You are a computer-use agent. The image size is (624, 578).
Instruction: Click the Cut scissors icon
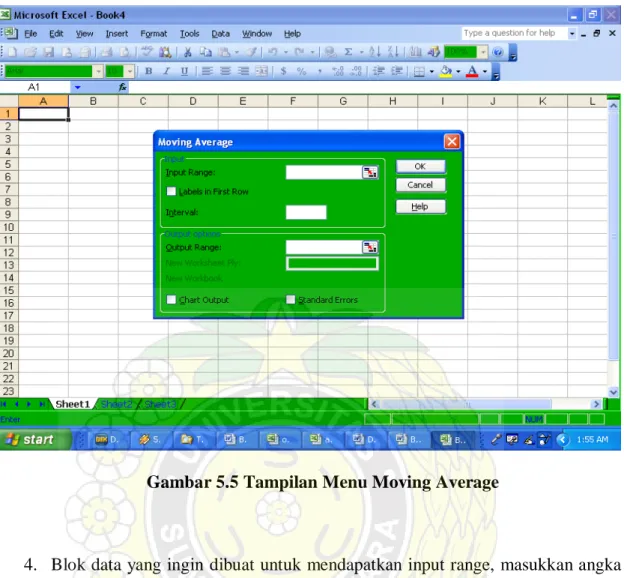187,52
